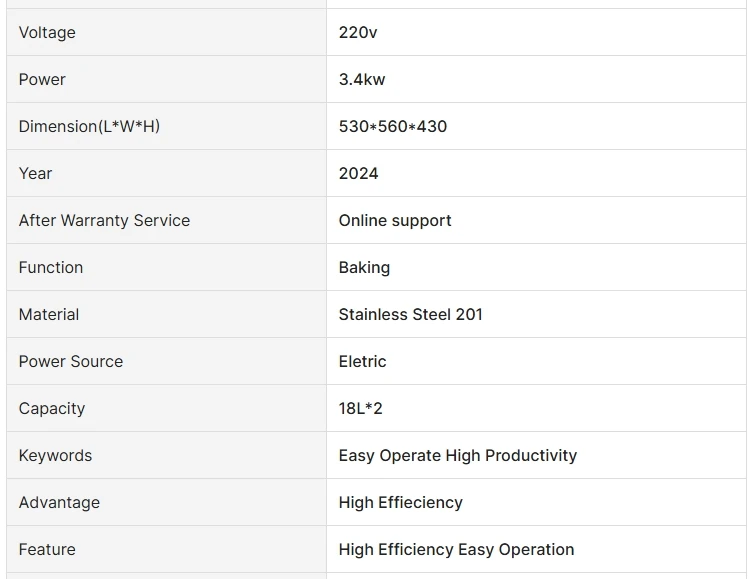Click the 18L*2 capacity value
The image size is (752, 579).
361,409
